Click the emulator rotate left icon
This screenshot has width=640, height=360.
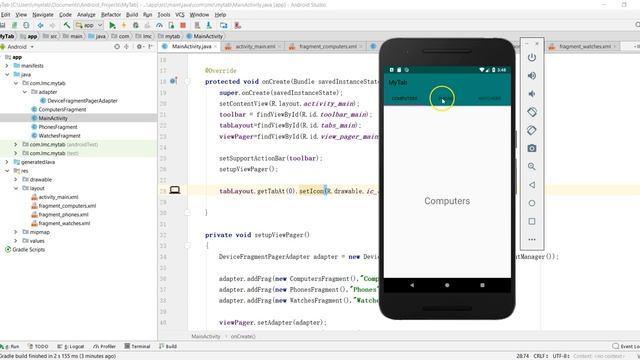click(x=531, y=112)
